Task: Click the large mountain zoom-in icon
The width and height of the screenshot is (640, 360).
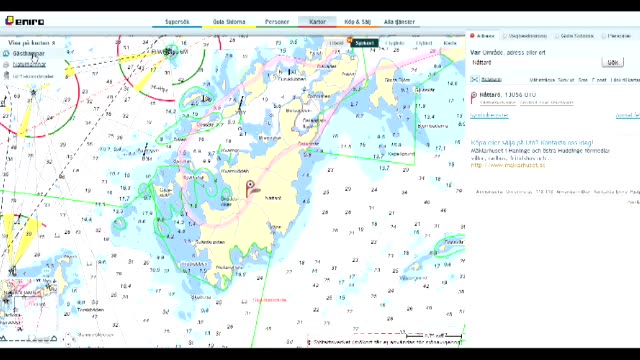Action: coord(54,338)
